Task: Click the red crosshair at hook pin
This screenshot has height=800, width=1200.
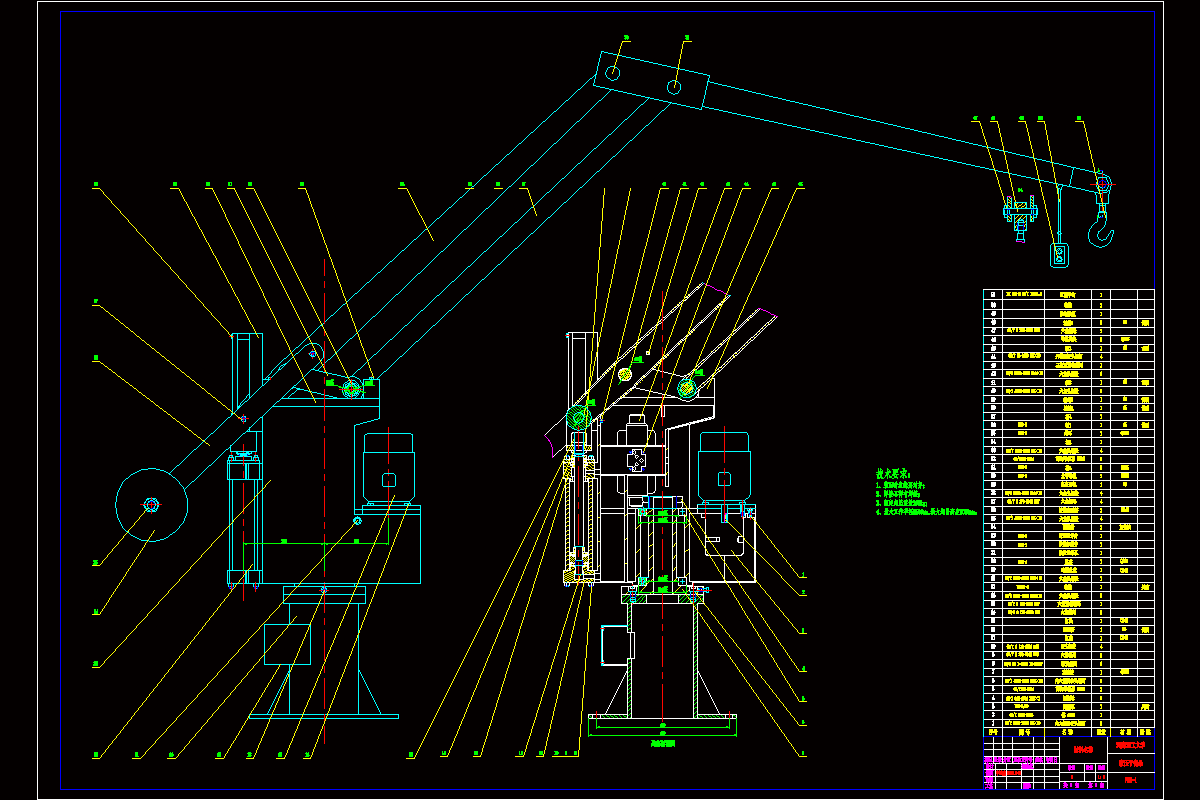Action: click(x=1102, y=183)
